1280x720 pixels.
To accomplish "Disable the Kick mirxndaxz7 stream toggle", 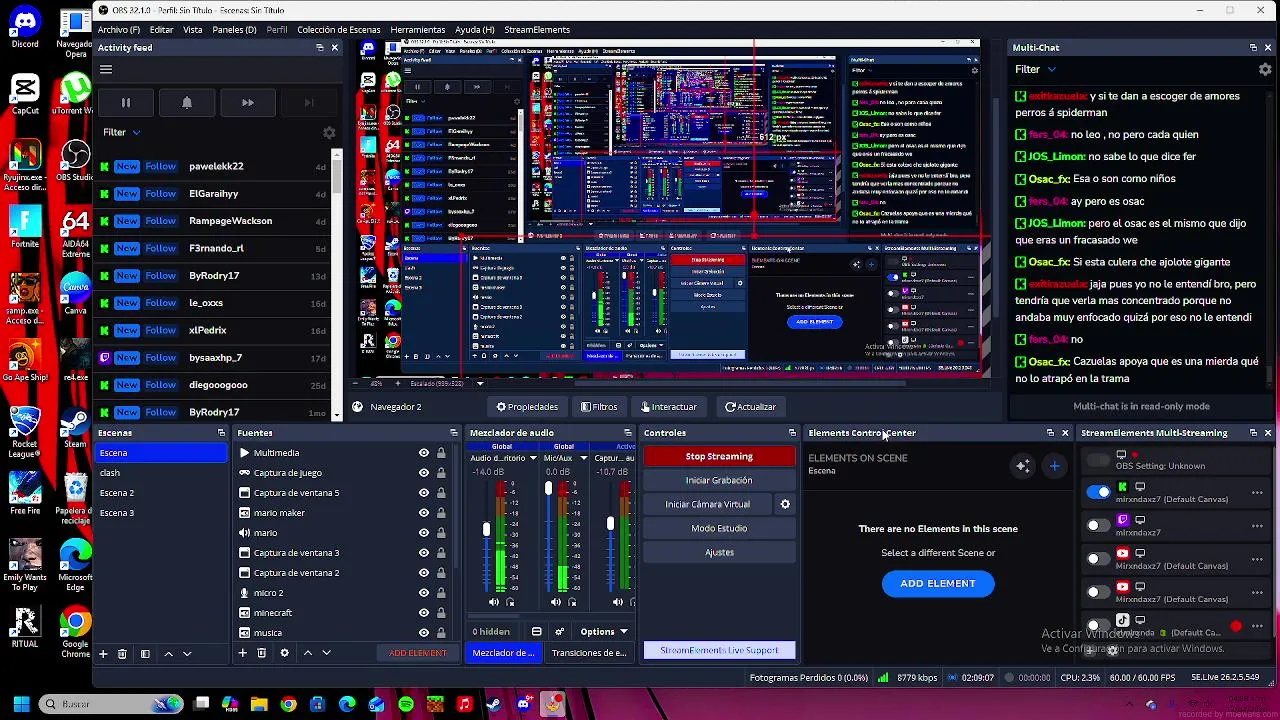I will tap(1098, 492).
